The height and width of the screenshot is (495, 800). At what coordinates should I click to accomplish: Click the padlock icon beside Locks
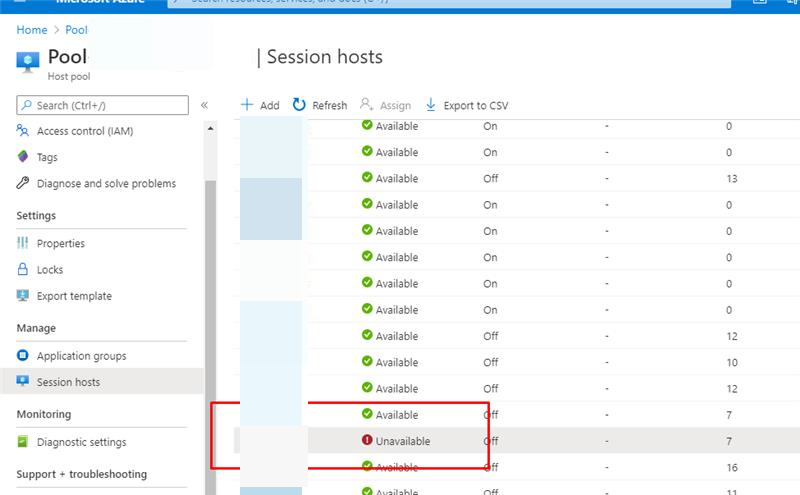pos(22,269)
